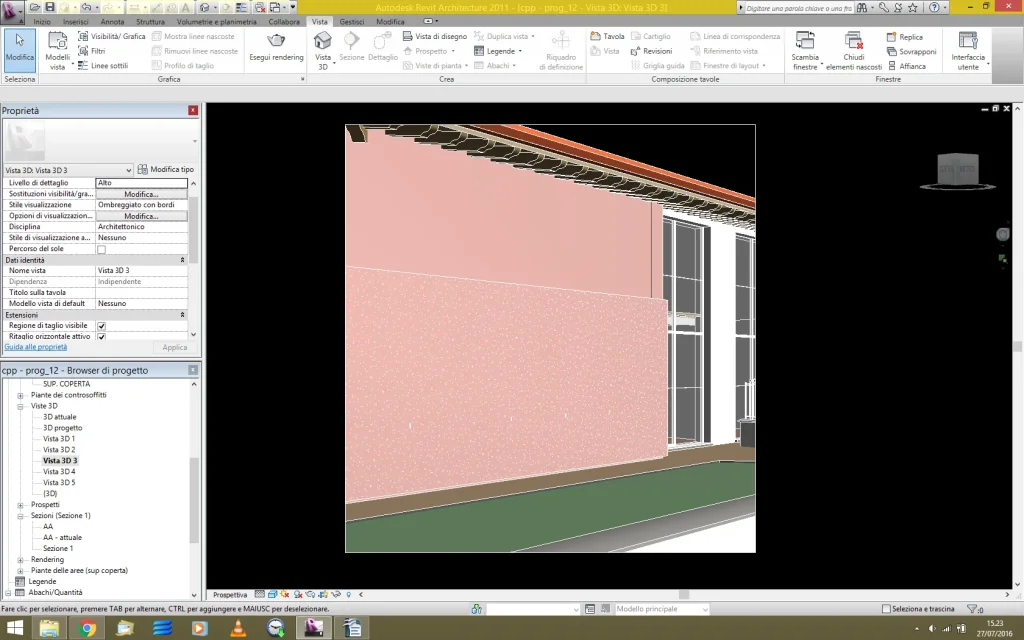Switch to the Annota ribbon tab
This screenshot has height=640, width=1024.
click(x=112, y=22)
